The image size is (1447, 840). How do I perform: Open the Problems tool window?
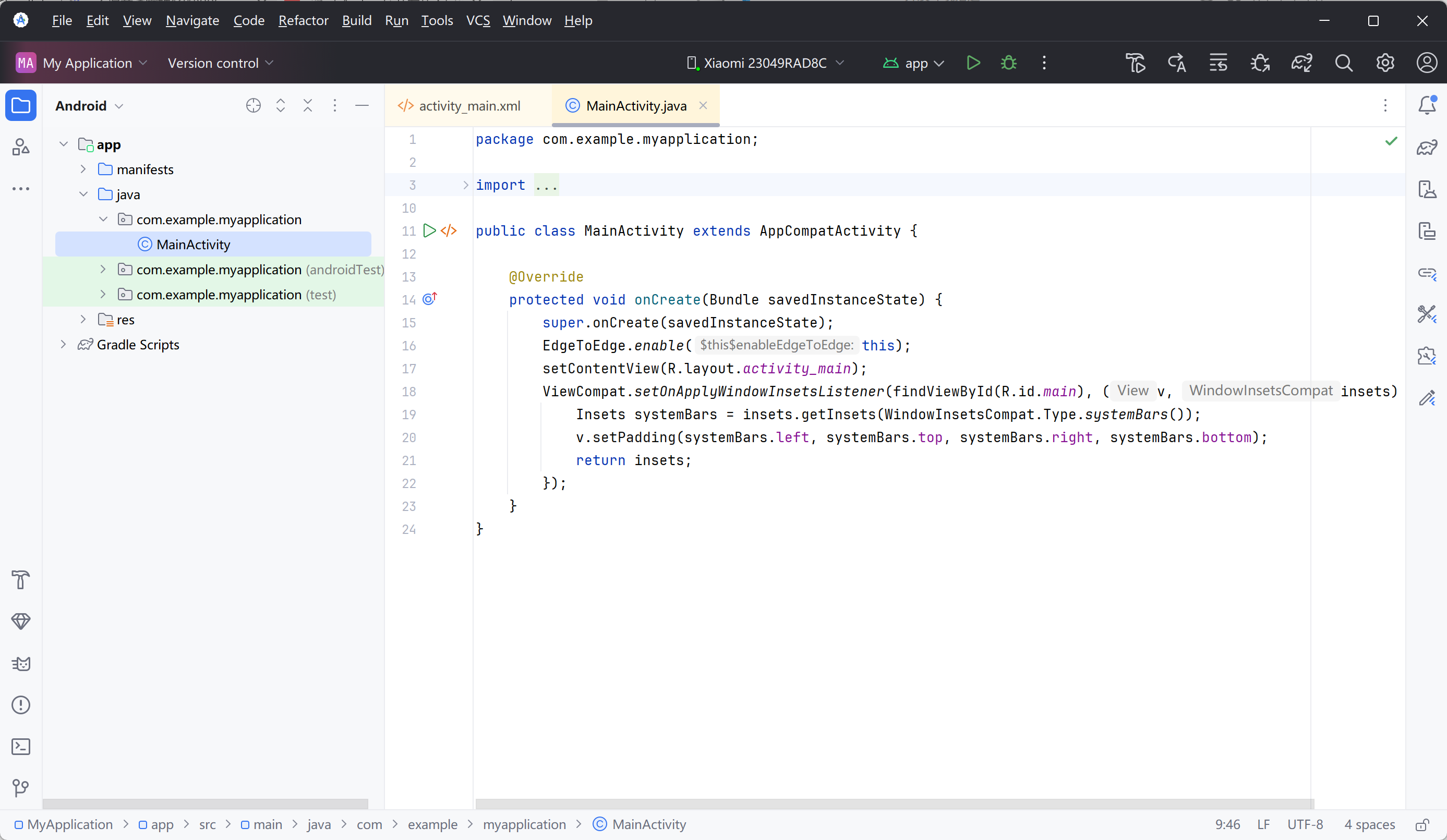coord(21,704)
